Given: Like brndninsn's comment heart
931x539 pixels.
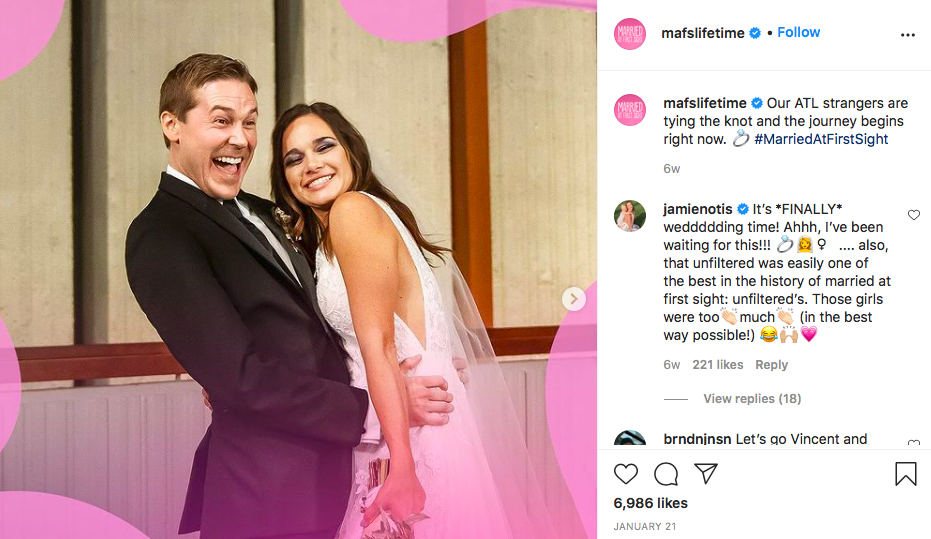Looking at the screenshot, I should click(914, 443).
